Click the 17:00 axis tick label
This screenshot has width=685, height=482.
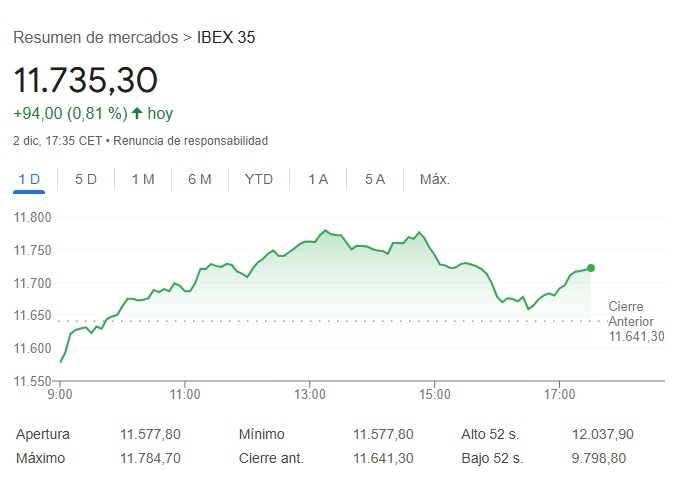coord(559,395)
